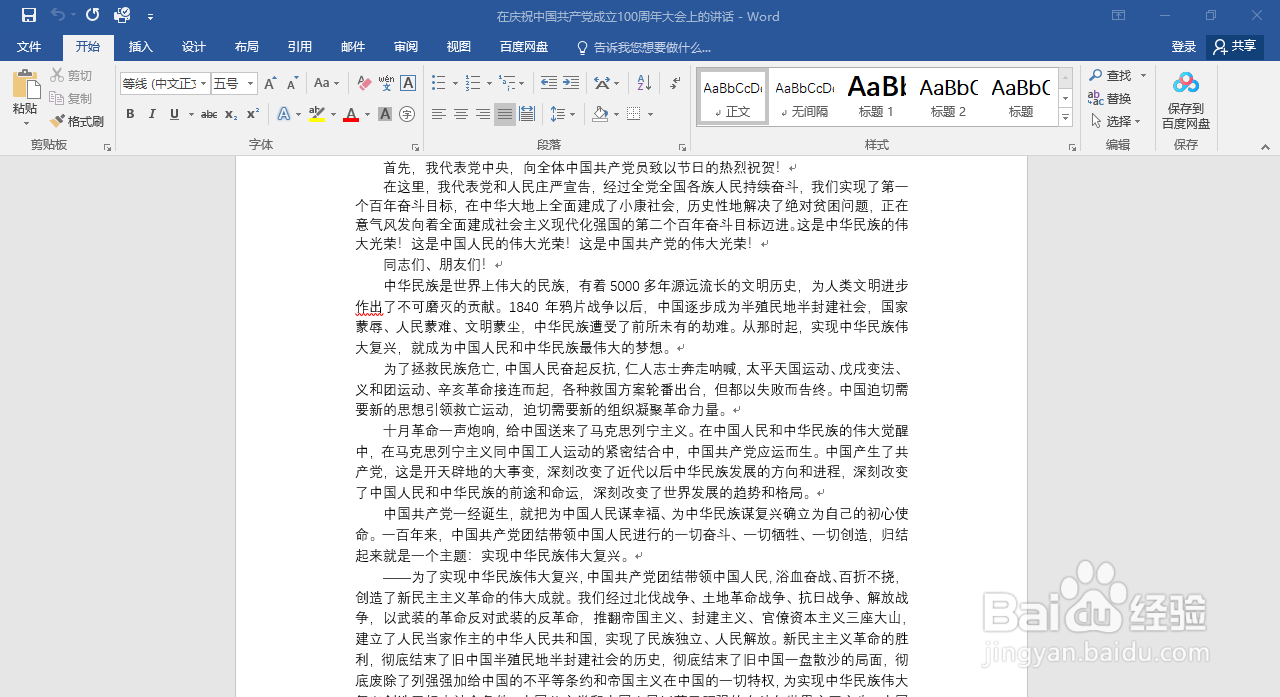This screenshot has width=1280, height=697.
Task: Switch to the View (视图) tab
Action: [x=459, y=47]
